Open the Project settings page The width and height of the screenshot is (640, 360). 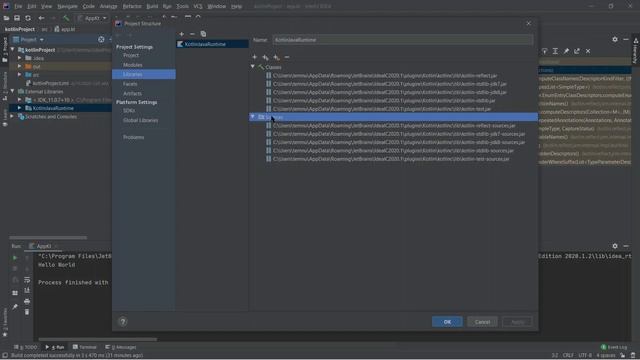131,55
